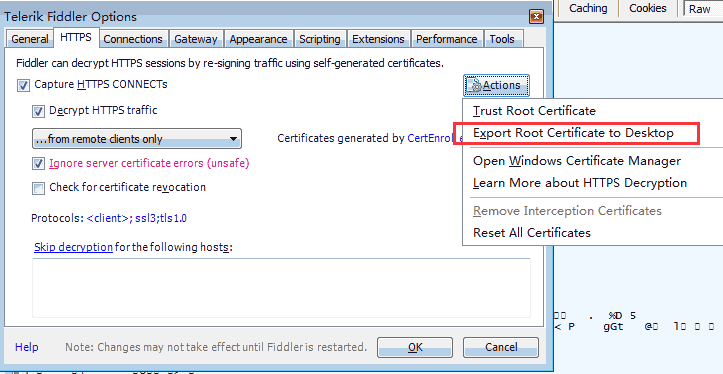Select the Performance tab

pyautogui.click(x=446, y=39)
